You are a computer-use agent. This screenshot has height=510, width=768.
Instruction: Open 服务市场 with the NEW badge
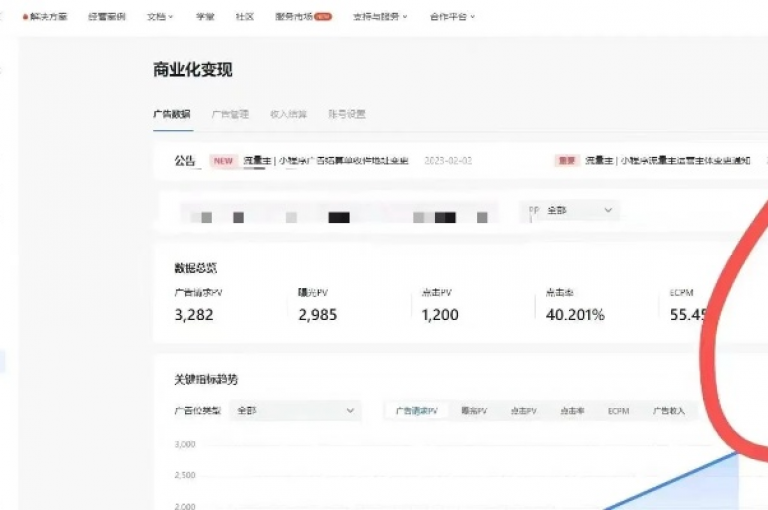303,17
